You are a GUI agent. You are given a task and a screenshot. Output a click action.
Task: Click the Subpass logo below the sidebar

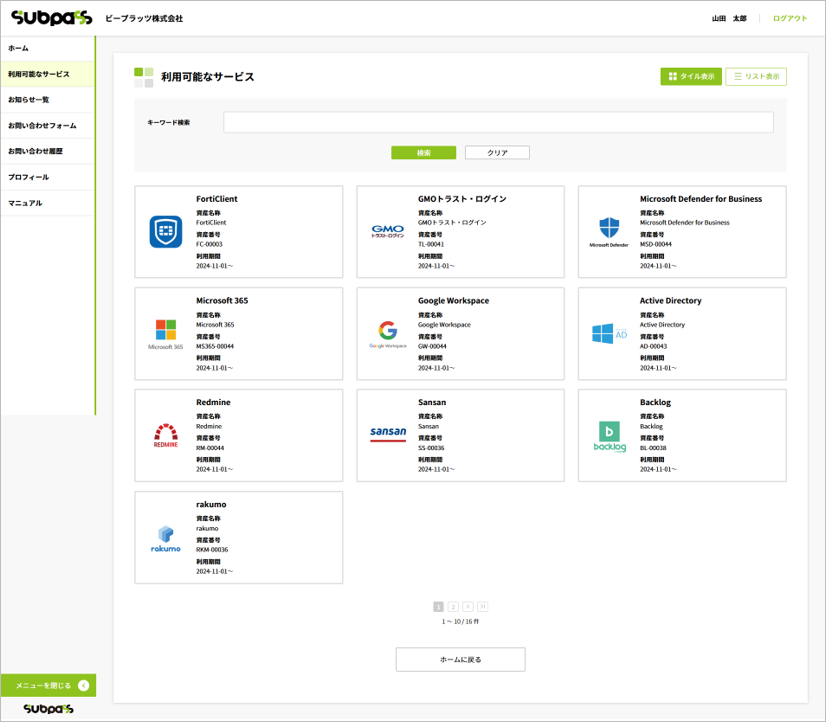48,709
